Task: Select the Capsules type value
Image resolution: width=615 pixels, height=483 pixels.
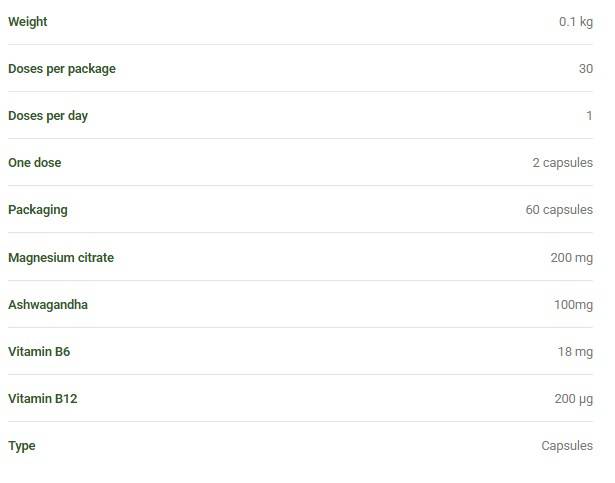Action: 567,446
